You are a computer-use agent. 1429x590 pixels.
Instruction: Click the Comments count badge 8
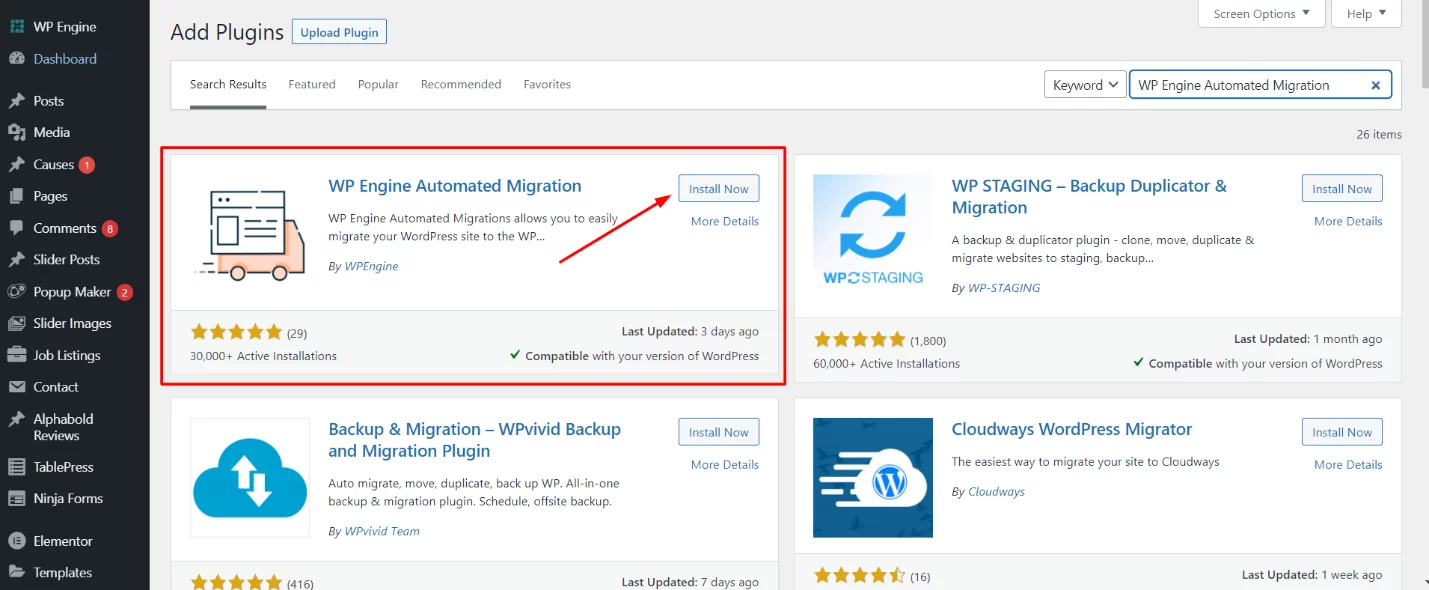click(x=110, y=228)
